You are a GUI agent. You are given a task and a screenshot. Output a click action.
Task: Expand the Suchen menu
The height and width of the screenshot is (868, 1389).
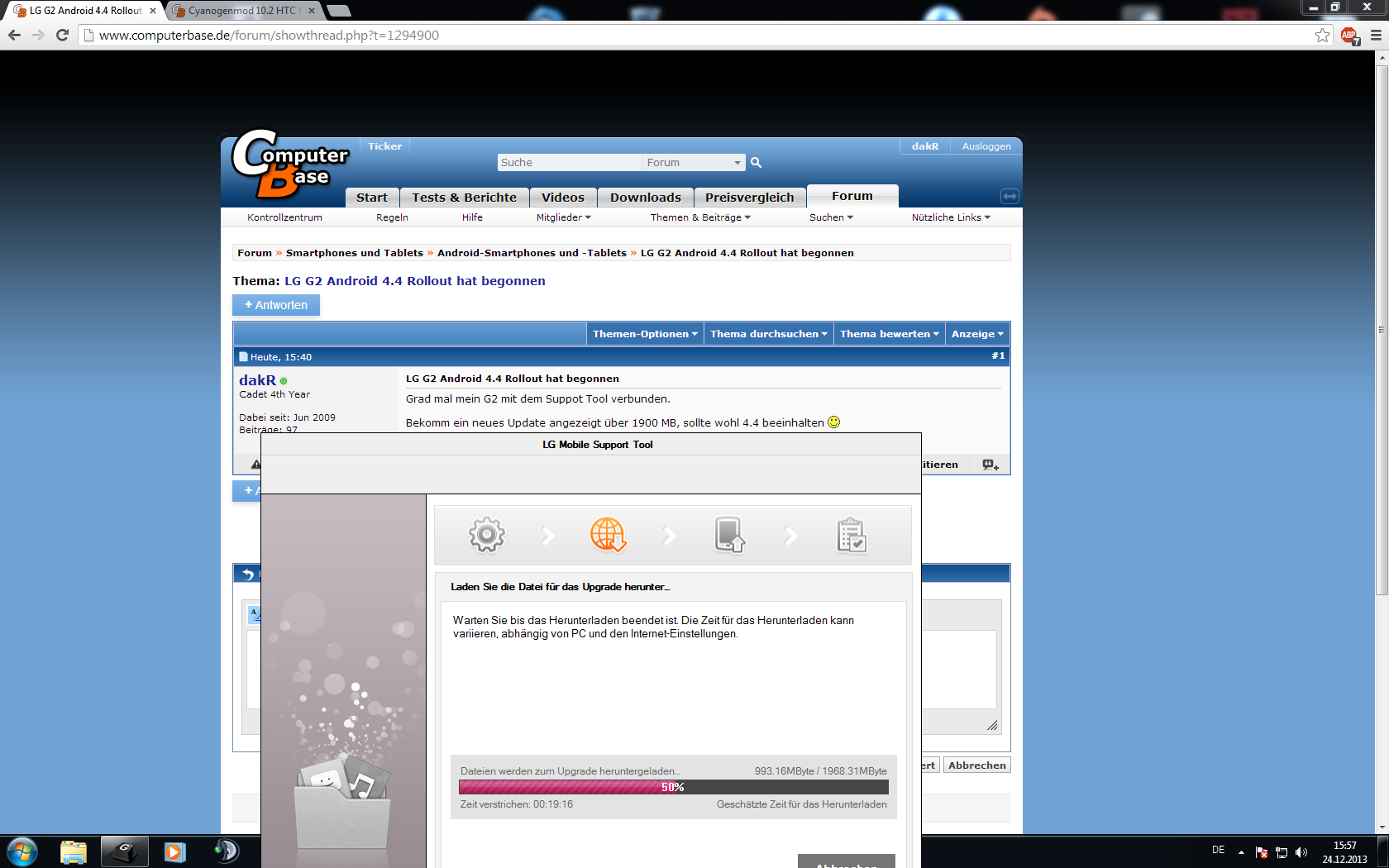[831, 217]
